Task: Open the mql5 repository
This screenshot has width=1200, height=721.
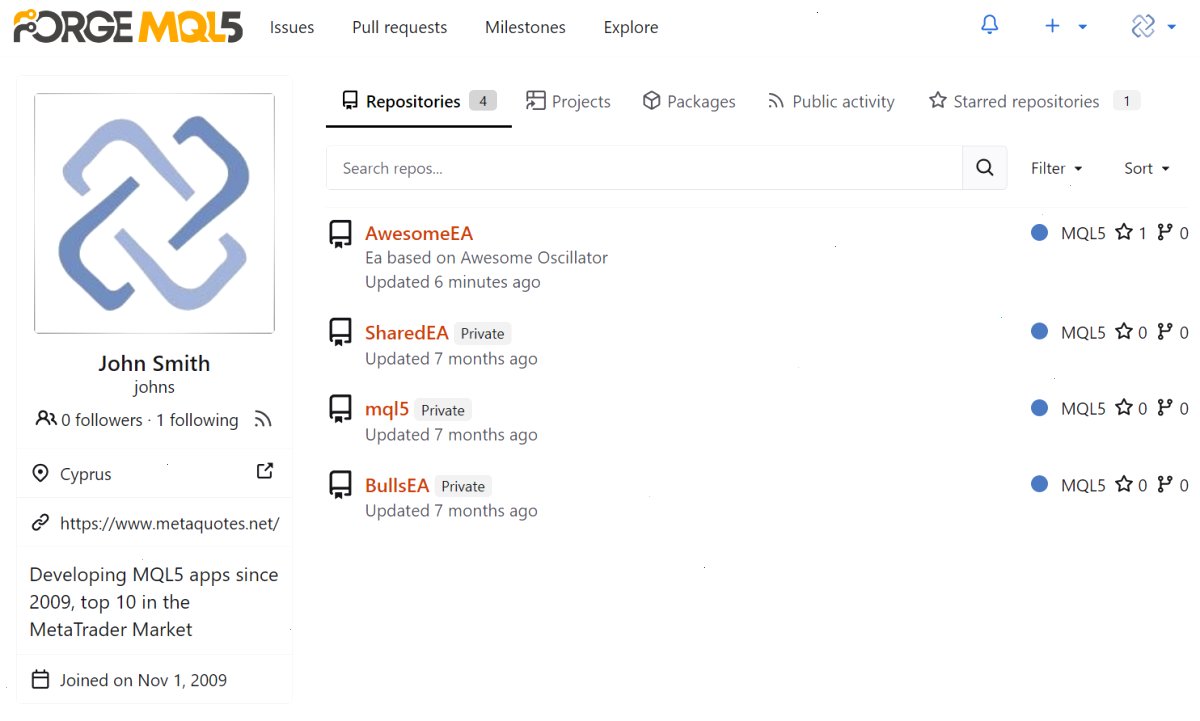Action: pyautogui.click(x=387, y=409)
